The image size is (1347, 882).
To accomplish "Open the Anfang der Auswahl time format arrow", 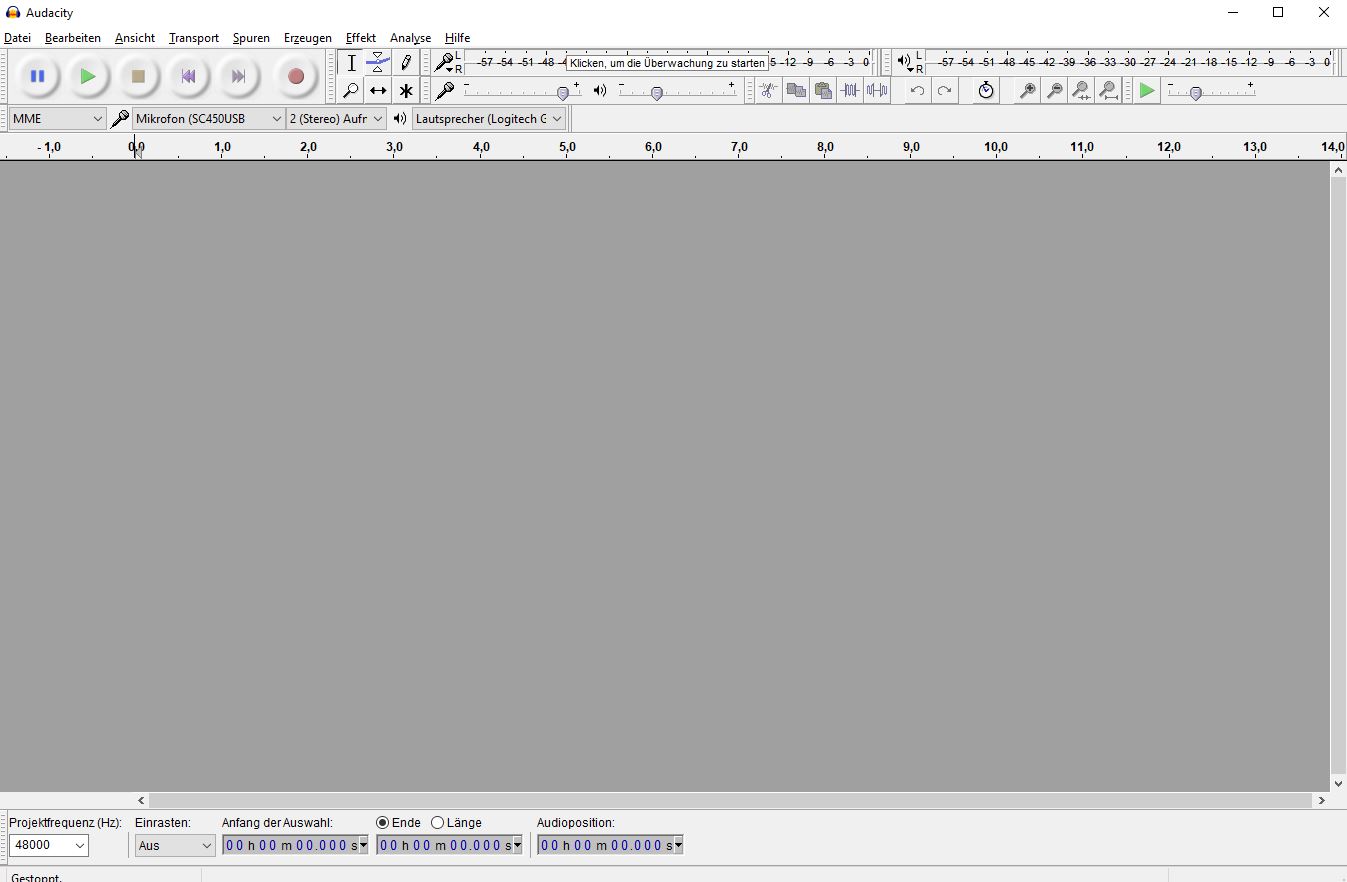I will click(363, 846).
